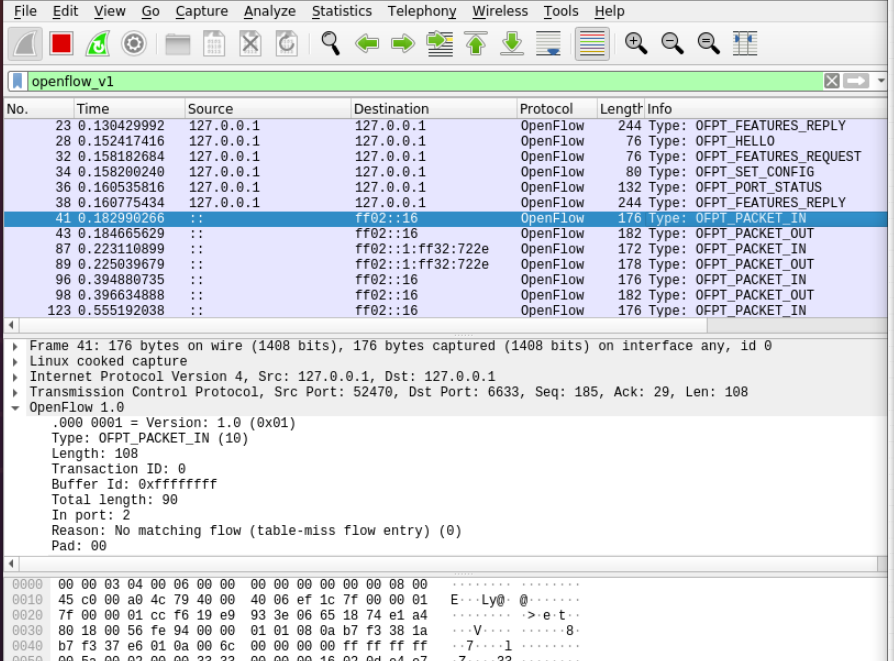The height and width of the screenshot is (661, 894).
Task: Select packet 87 OFPT_PACKET_IN row
Action: click(445, 249)
